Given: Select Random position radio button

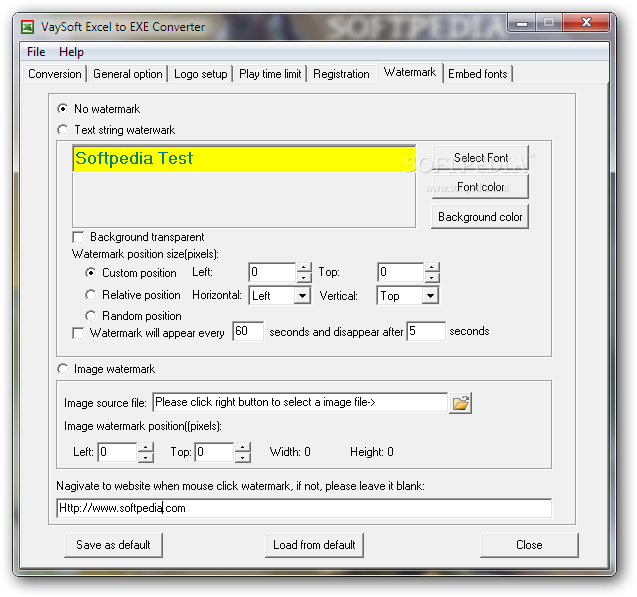Looking at the screenshot, I should tap(90, 316).
